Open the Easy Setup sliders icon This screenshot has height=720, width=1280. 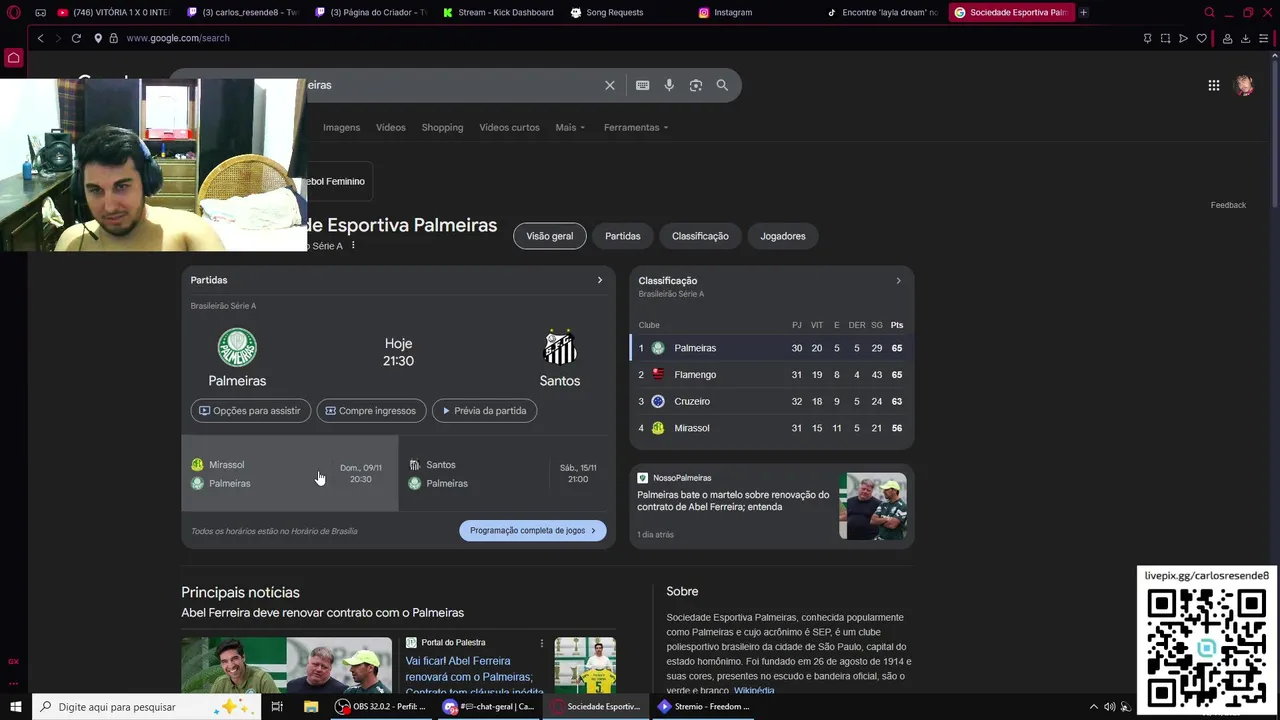[x=1264, y=38]
